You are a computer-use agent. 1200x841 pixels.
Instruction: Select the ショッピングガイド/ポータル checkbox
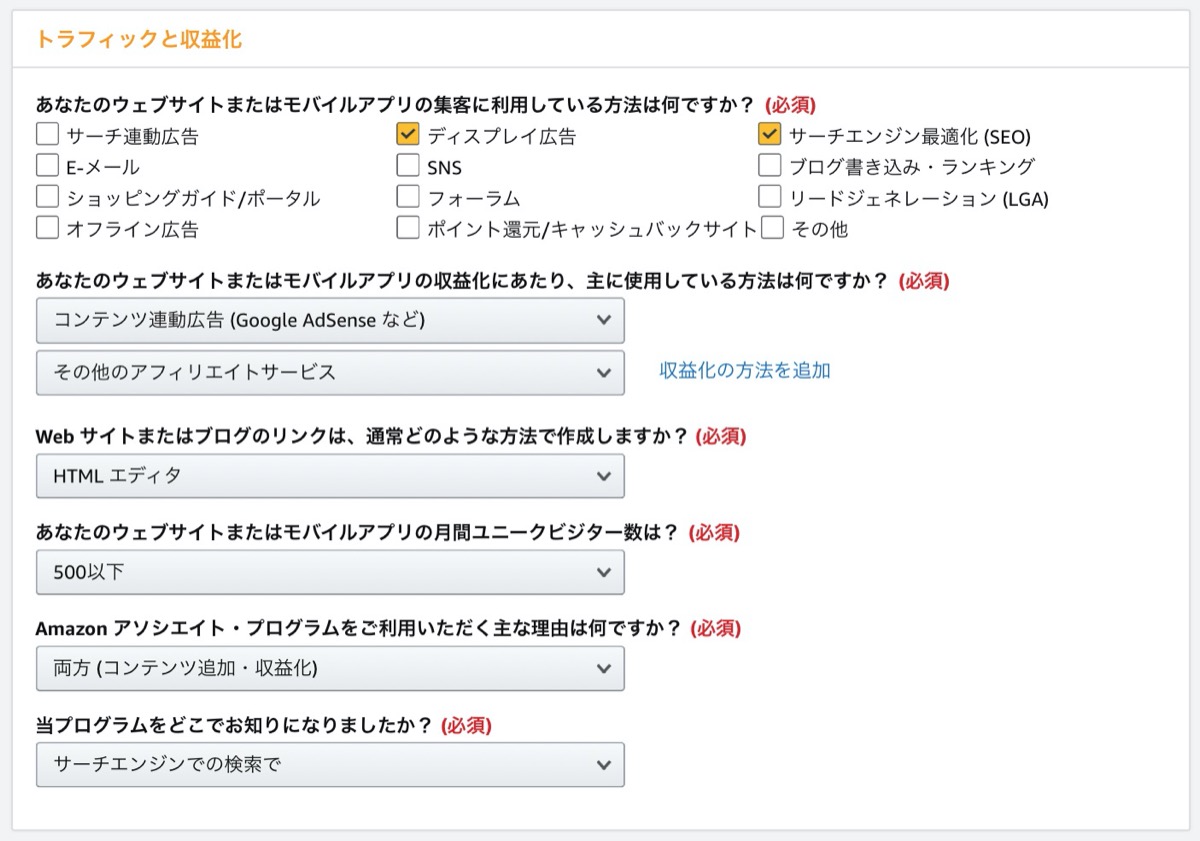tap(47, 196)
